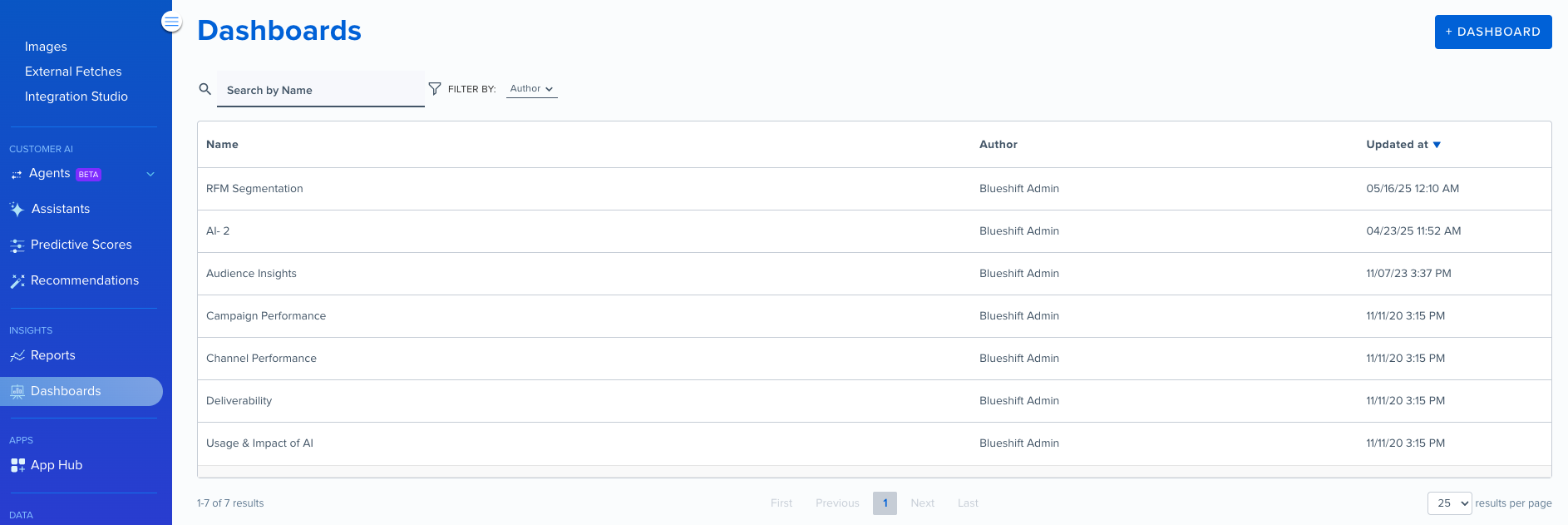Viewport: 1568px width, 525px height.
Task: Select page 1 in pagination
Action: [885, 503]
